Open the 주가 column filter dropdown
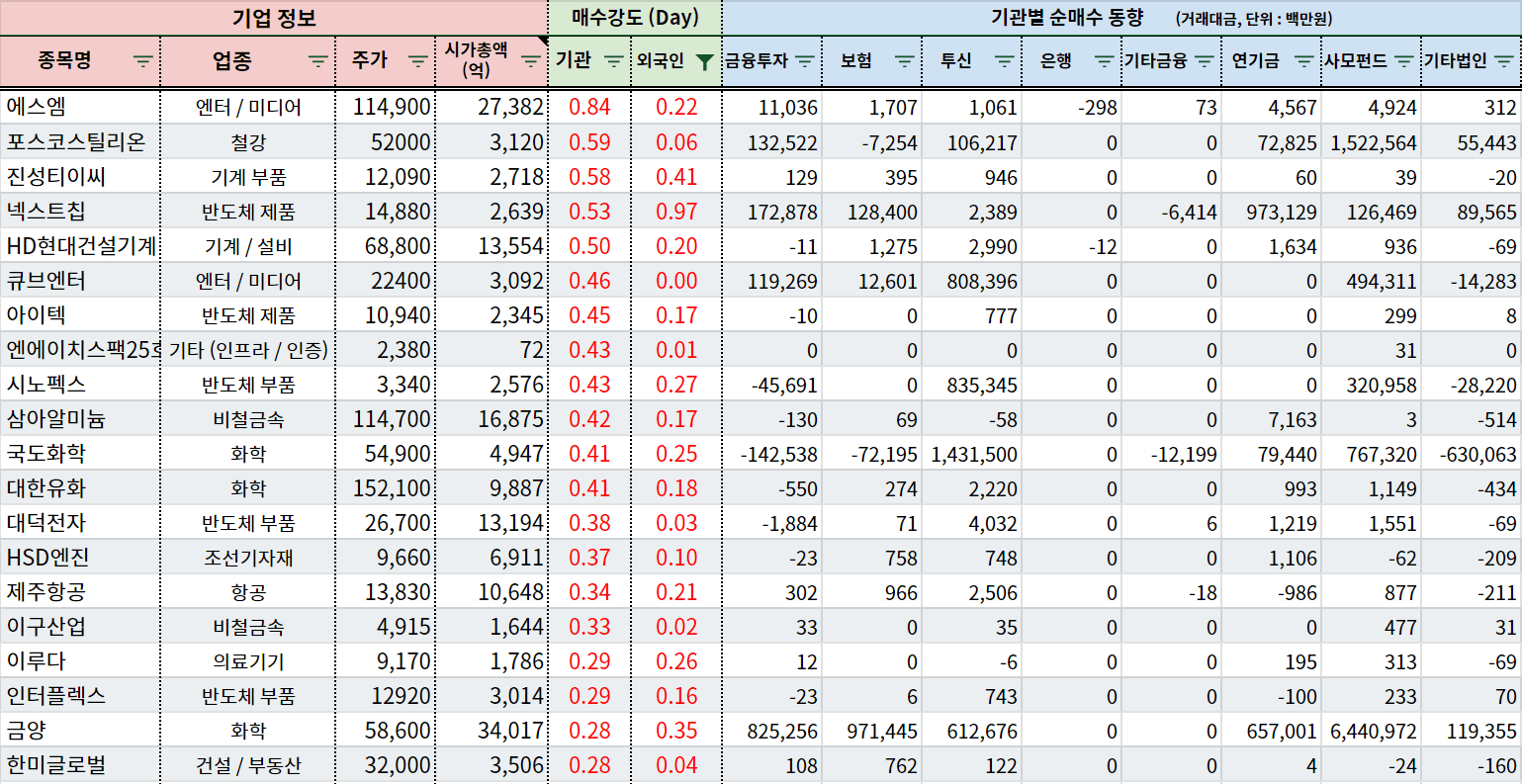This screenshot has height=784, width=1522. 417,61
